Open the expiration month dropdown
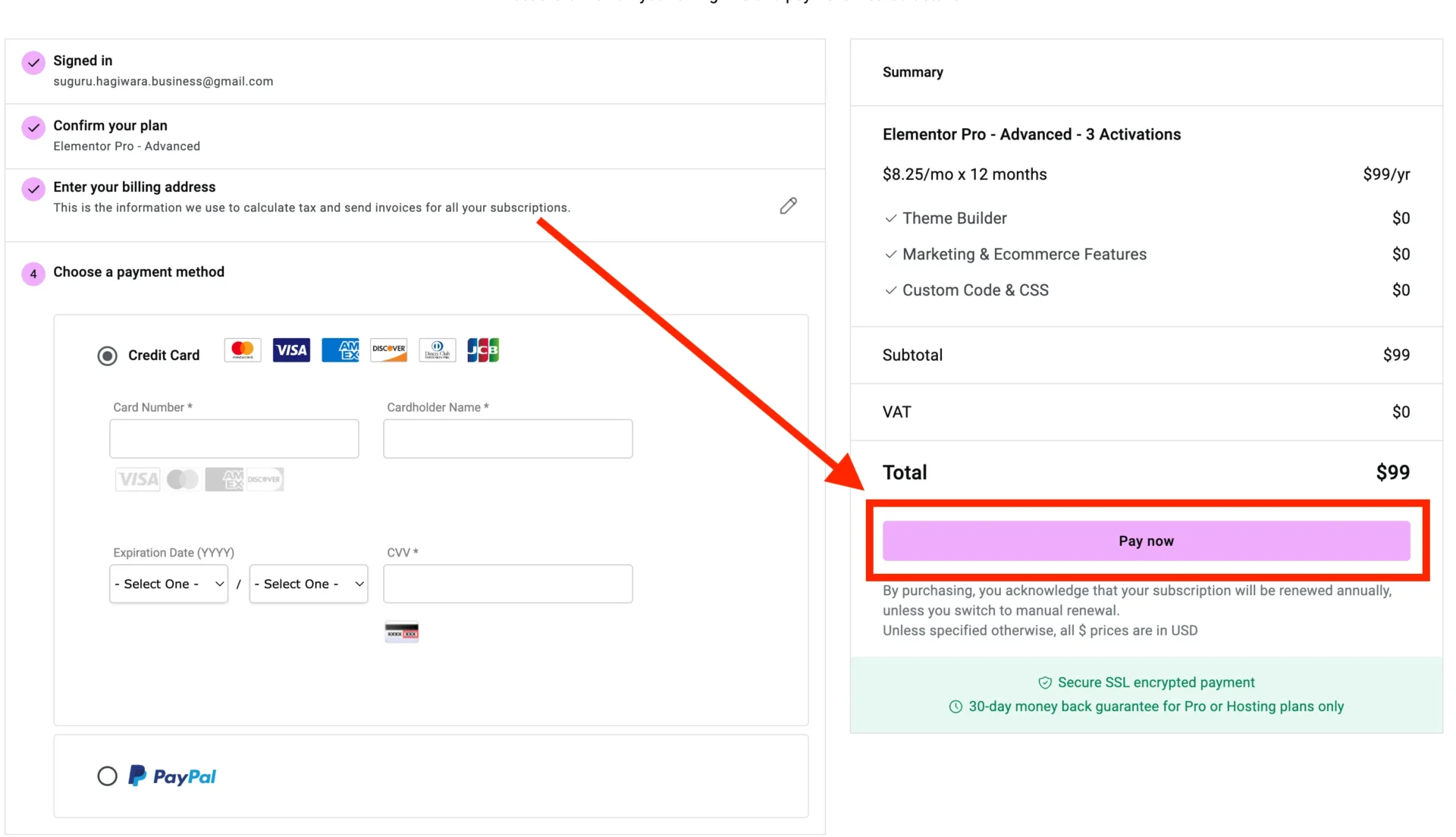Viewport: 1456px width, 837px height. tap(169, 584)
